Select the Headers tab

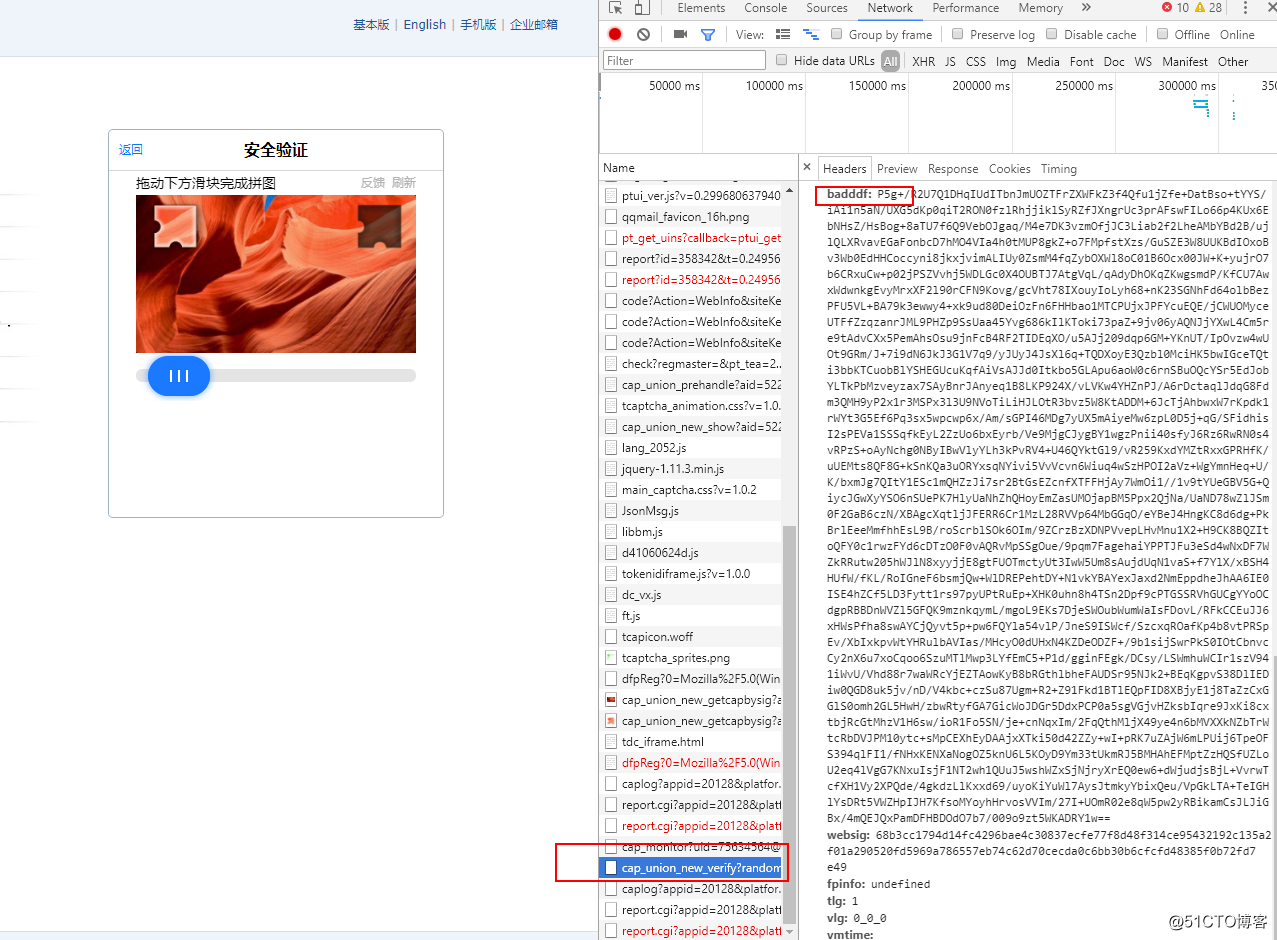(x=844, y=169)
